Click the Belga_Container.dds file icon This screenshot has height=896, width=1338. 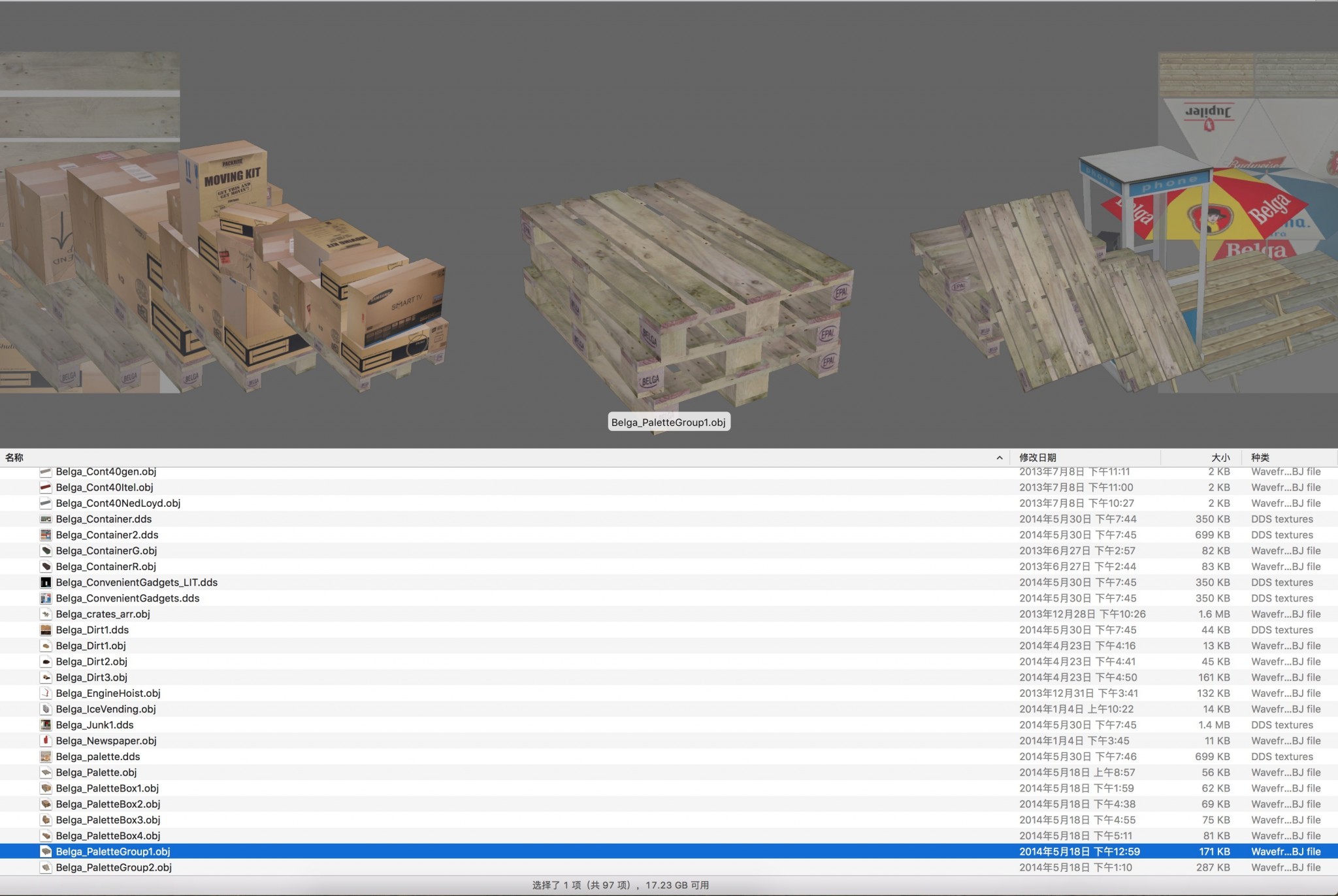pyautogui.click(x=46, y=519)
